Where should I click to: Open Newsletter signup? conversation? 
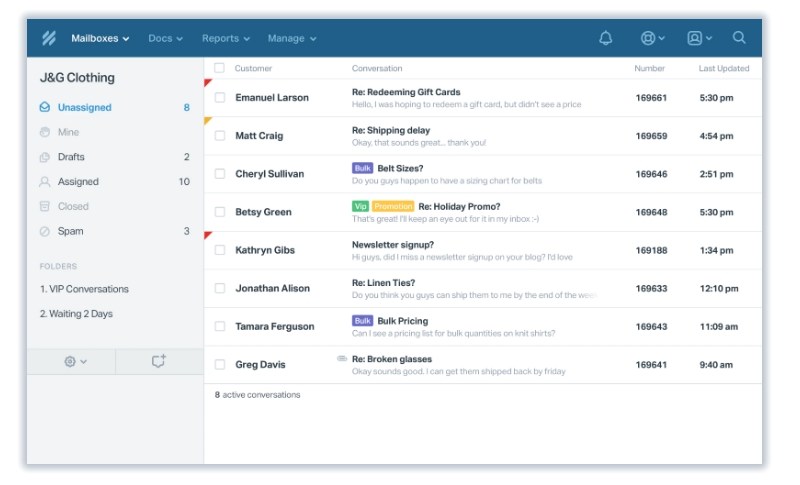click(x=392, y=244)
